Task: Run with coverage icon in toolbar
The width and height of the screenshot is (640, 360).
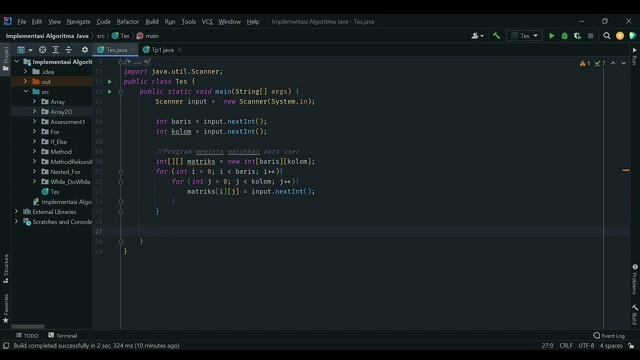Action: click(577, 36)
